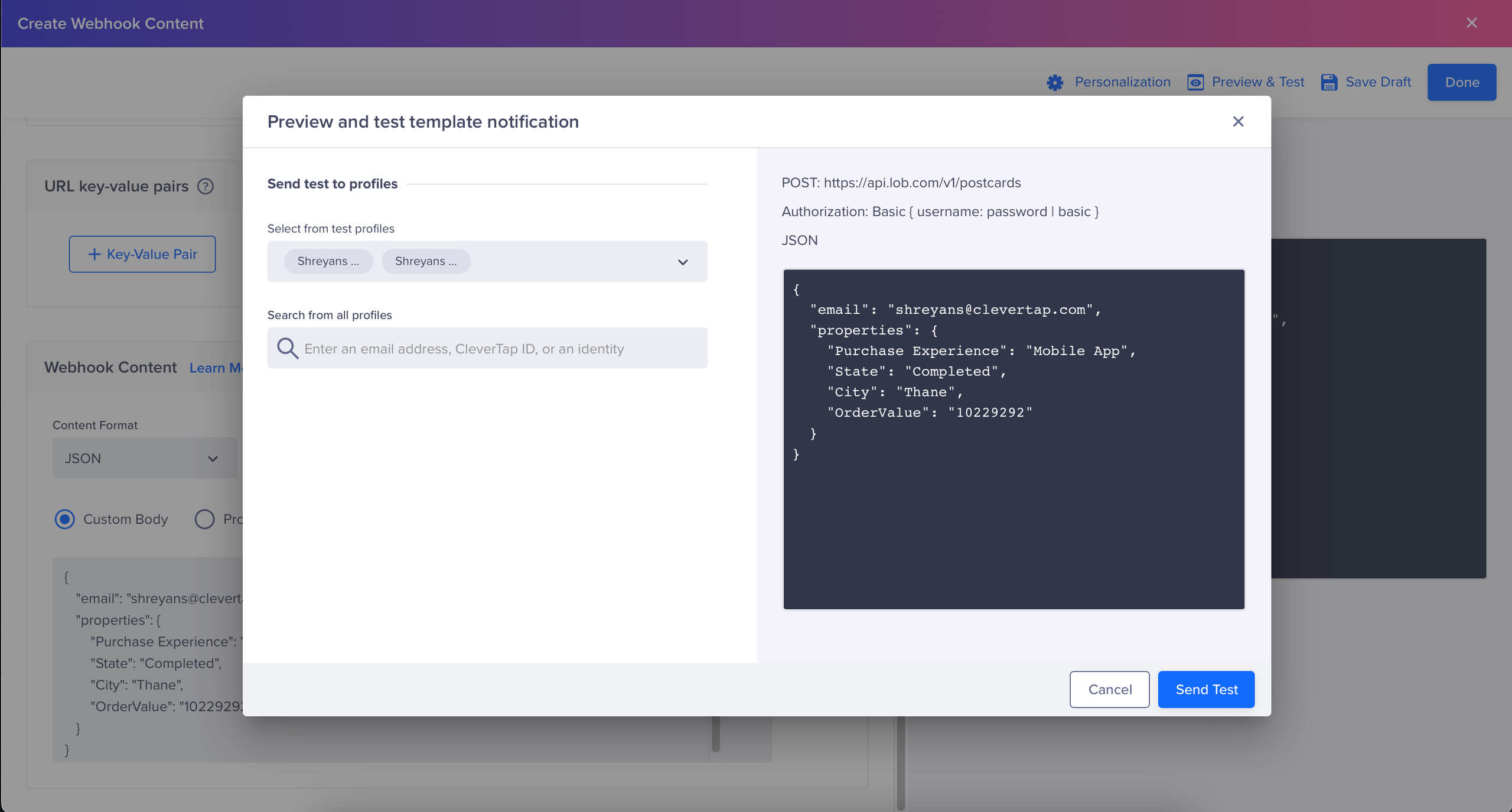Click the Save Draft floppy disk icon
The width and height of the screenshot is (1512, 812).
(1329, 82)
